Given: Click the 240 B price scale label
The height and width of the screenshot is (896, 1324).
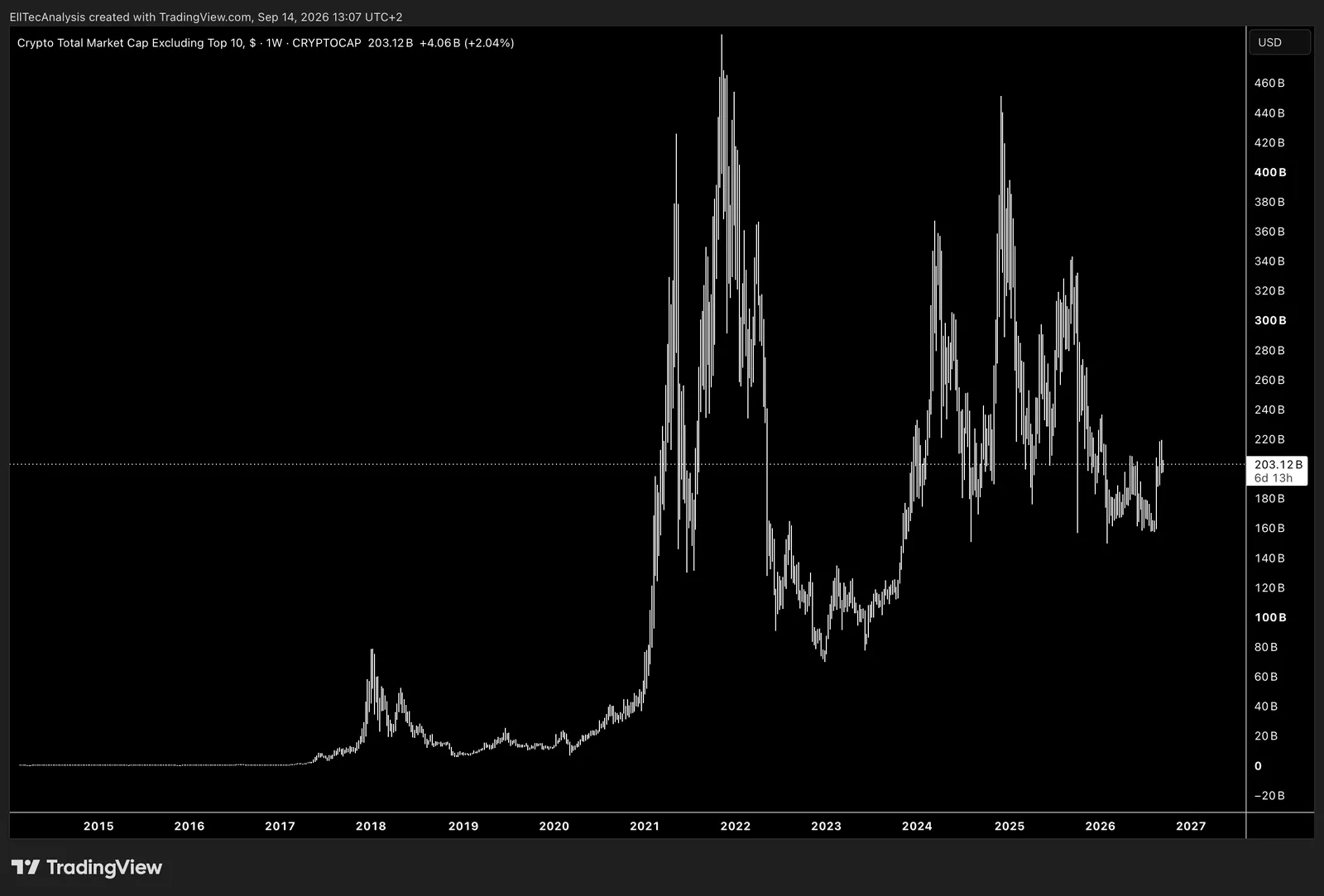Looking at the screenshot, I should 1269,410.
